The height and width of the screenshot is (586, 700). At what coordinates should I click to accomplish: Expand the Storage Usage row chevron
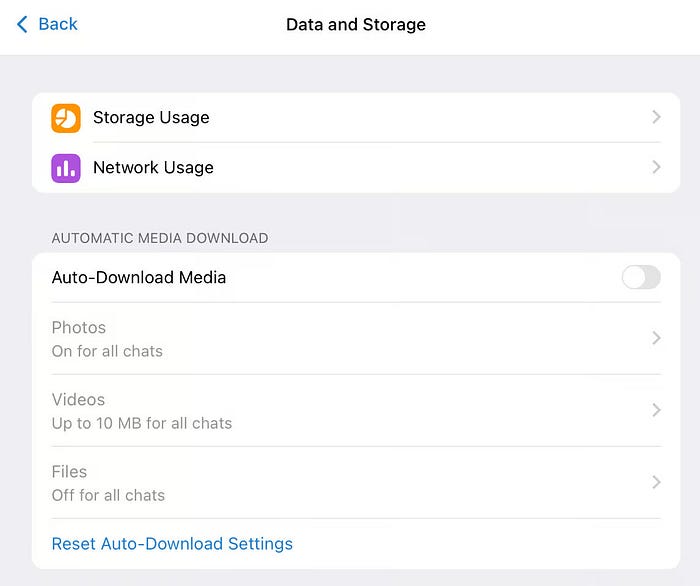click(656, 118)
